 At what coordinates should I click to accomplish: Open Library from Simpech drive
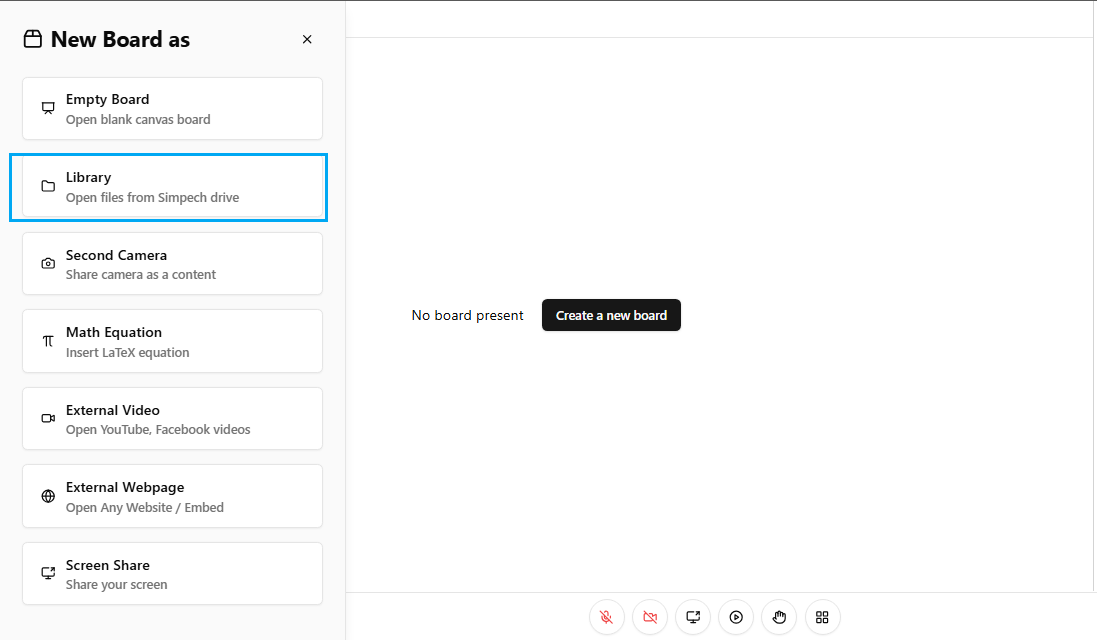point(172,187)
